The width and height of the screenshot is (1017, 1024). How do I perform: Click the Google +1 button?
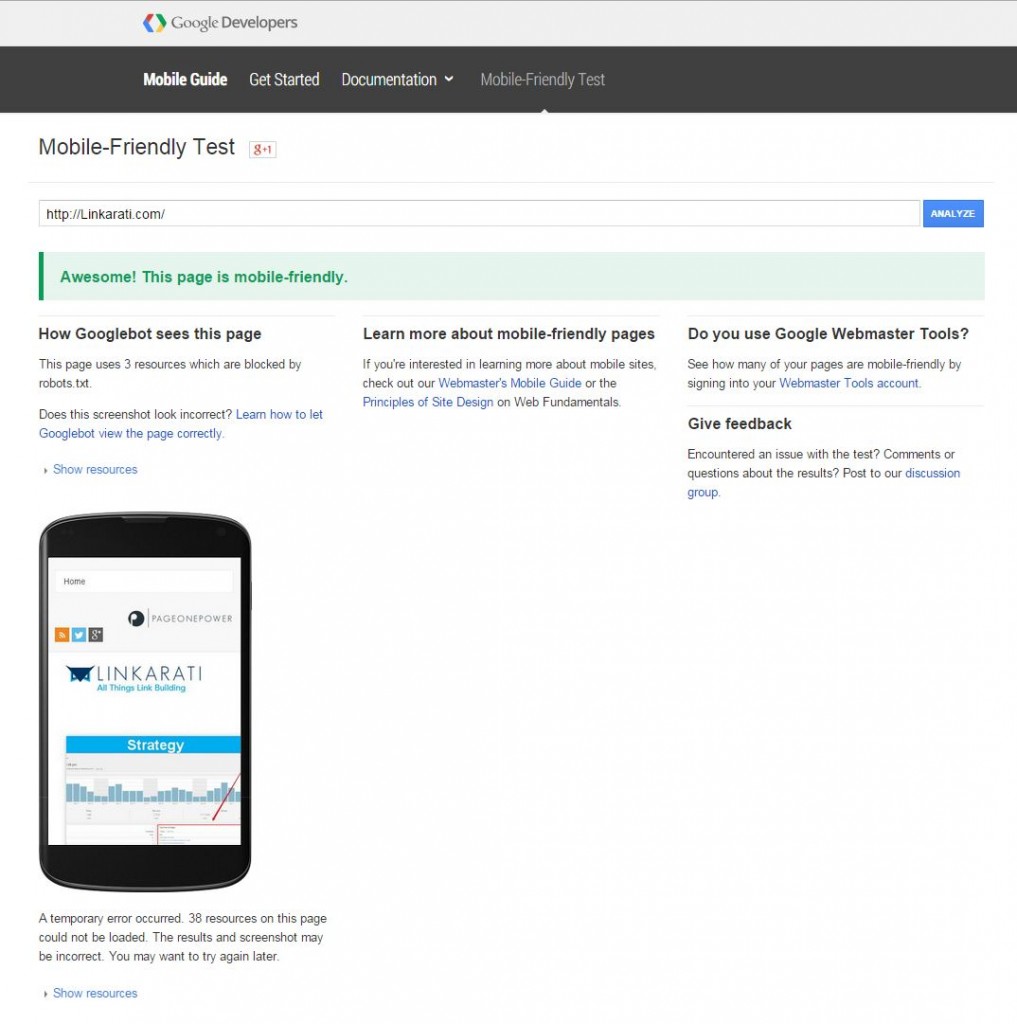[x=263, y=149]
